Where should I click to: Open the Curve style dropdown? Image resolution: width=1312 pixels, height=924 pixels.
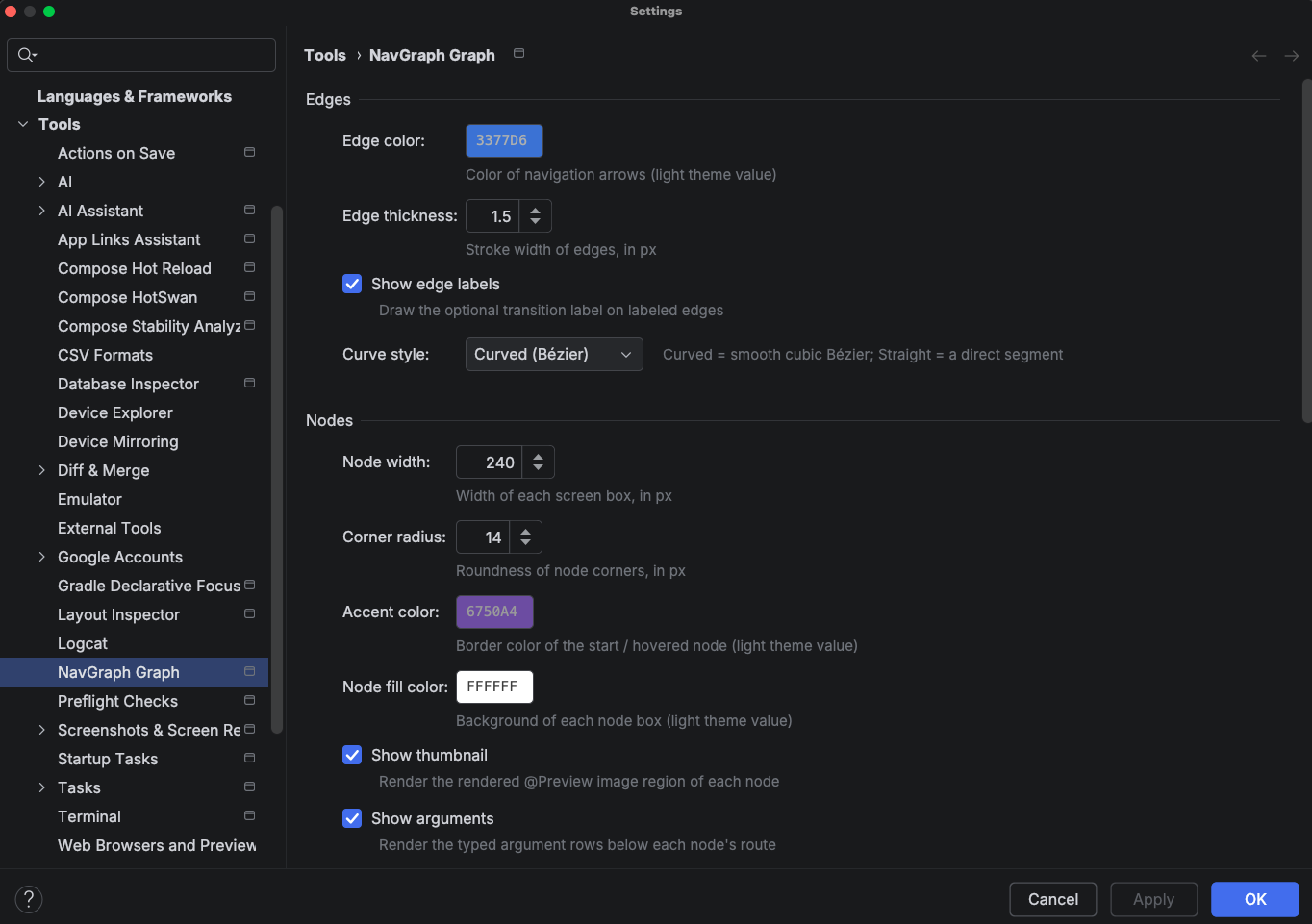tap(554, 354)
